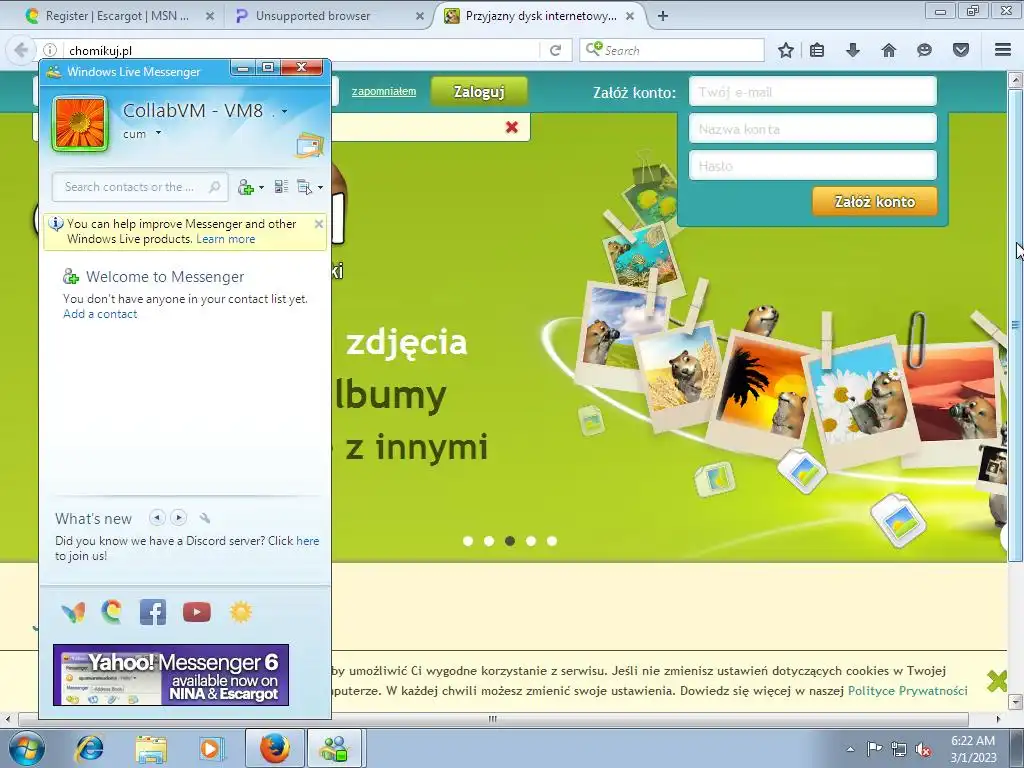Close the Unsupported browser tab

point(420,16)
